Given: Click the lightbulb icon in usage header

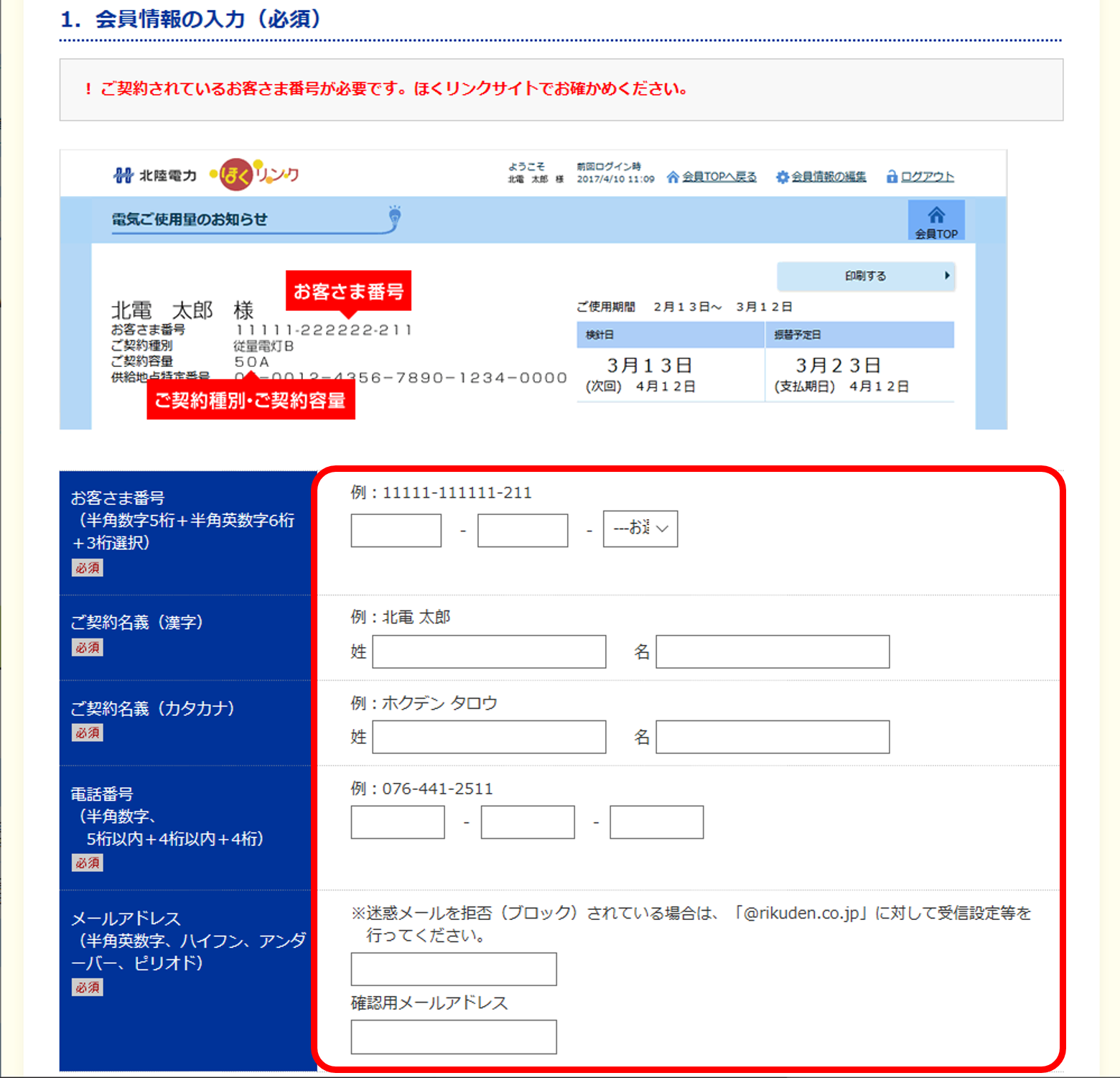Looking at the screenshot, I should (394, 215).
